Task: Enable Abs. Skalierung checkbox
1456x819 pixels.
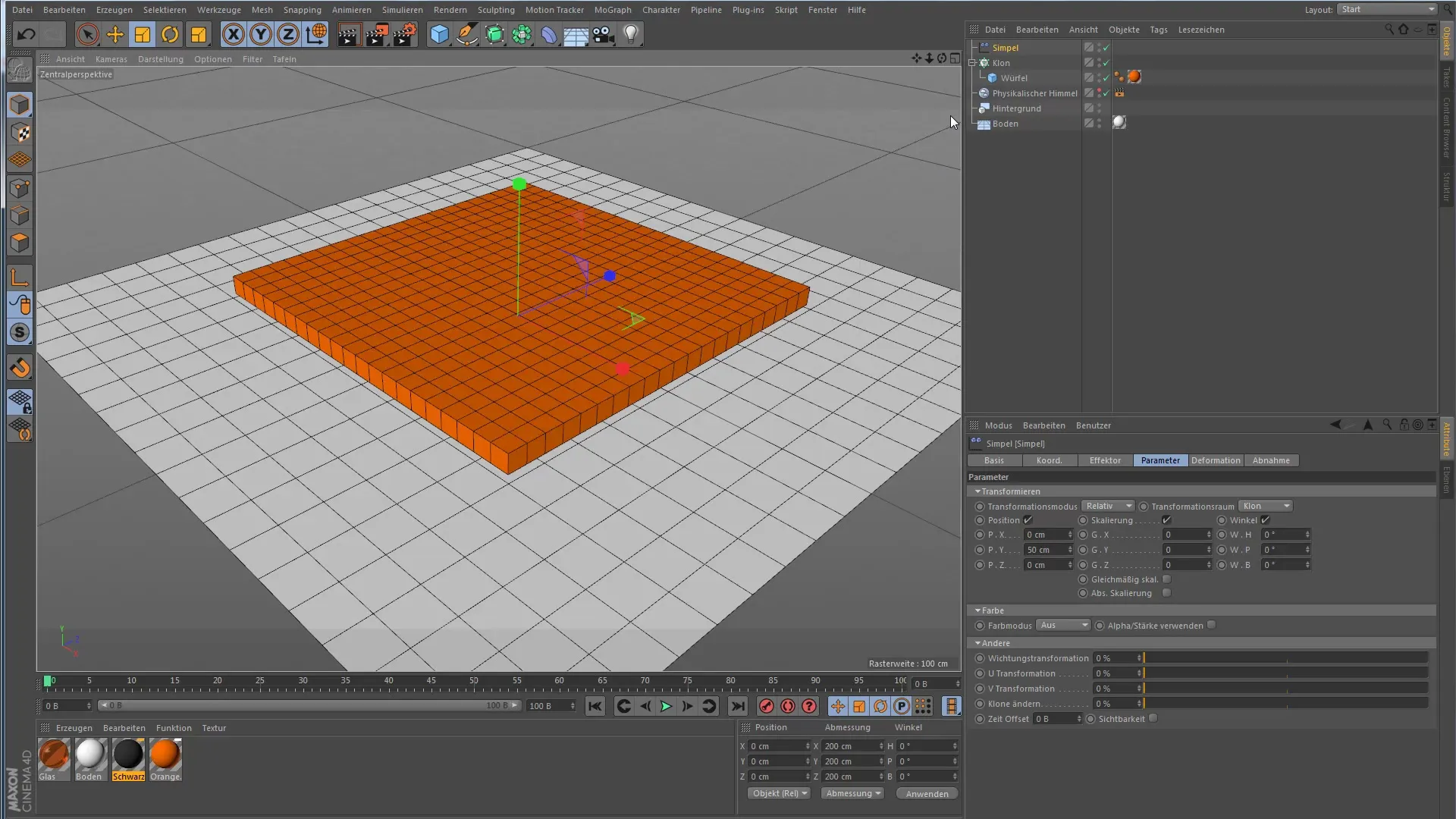Action: click(x=1167, y=593)
